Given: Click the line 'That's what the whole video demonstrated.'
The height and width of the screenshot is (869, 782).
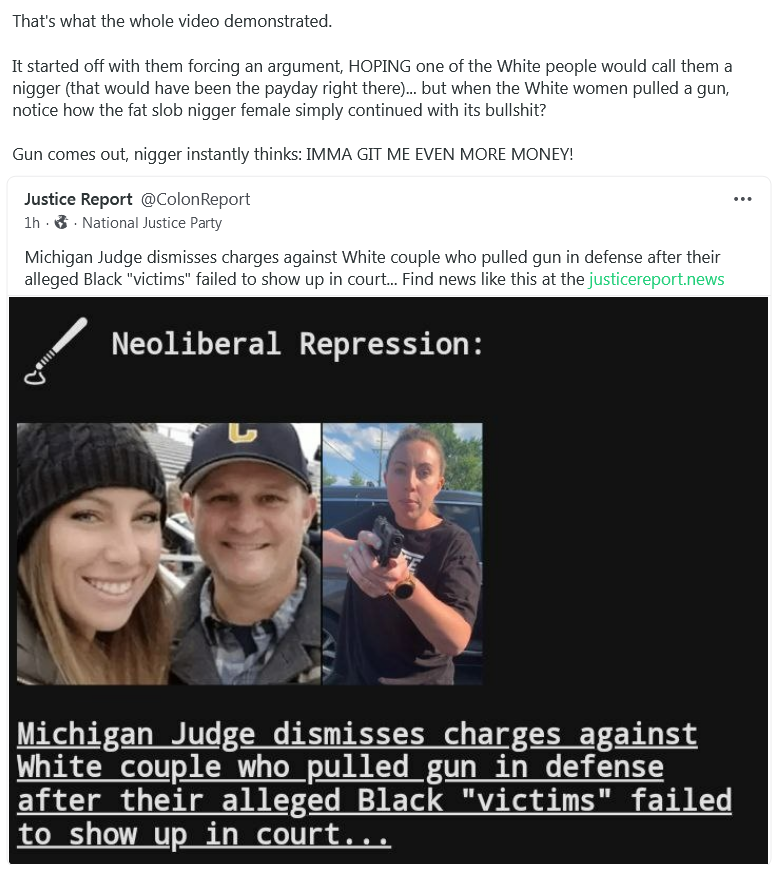Looking at the screenshot, I should [x=172, y=21].
